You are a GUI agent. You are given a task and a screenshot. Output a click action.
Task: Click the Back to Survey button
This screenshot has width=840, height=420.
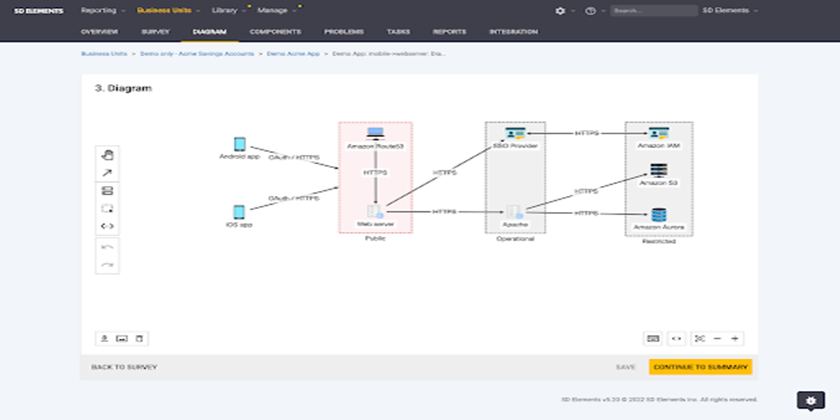point(124,367)
